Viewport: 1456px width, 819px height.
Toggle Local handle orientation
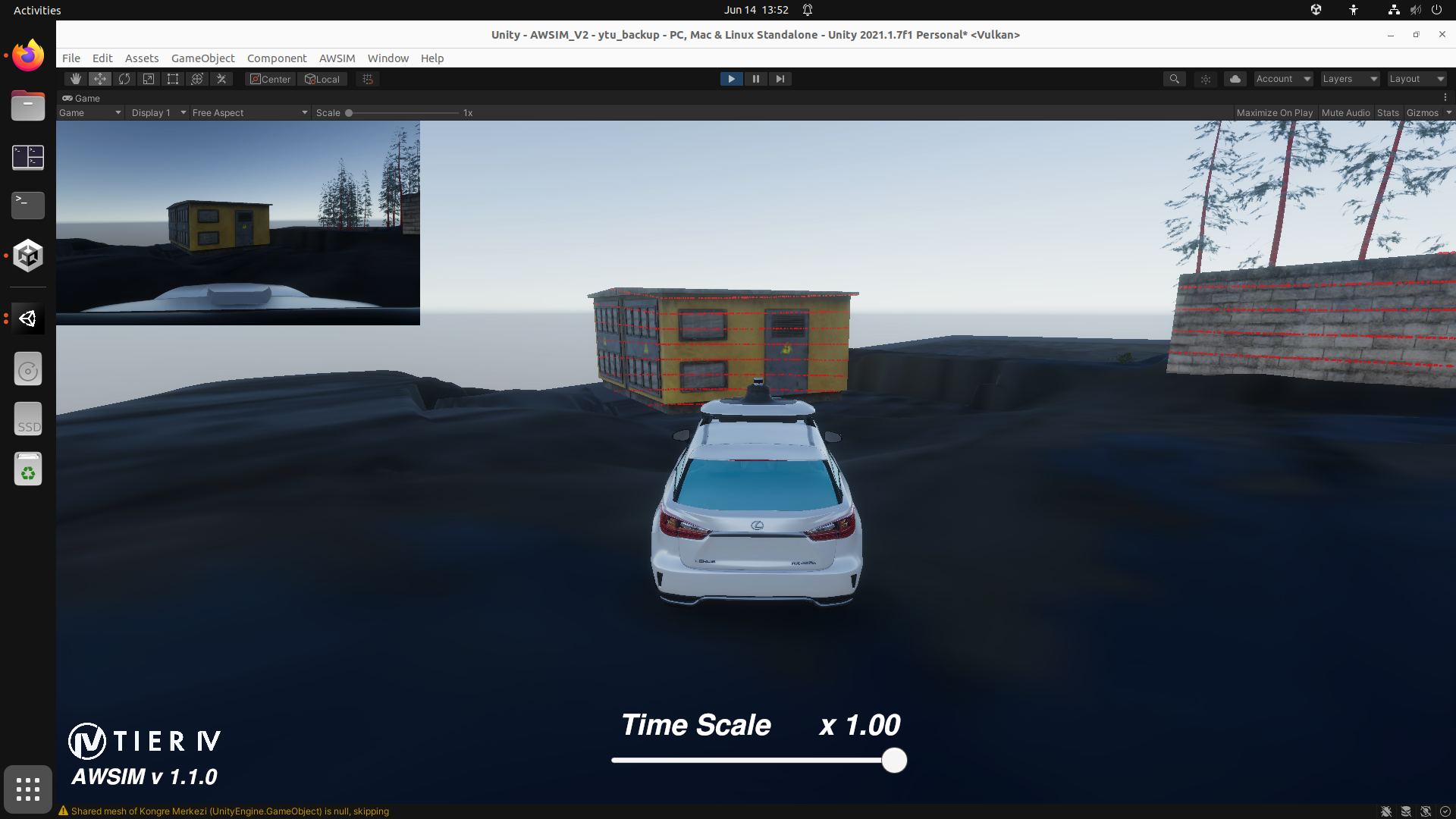(x=322, y=78)
